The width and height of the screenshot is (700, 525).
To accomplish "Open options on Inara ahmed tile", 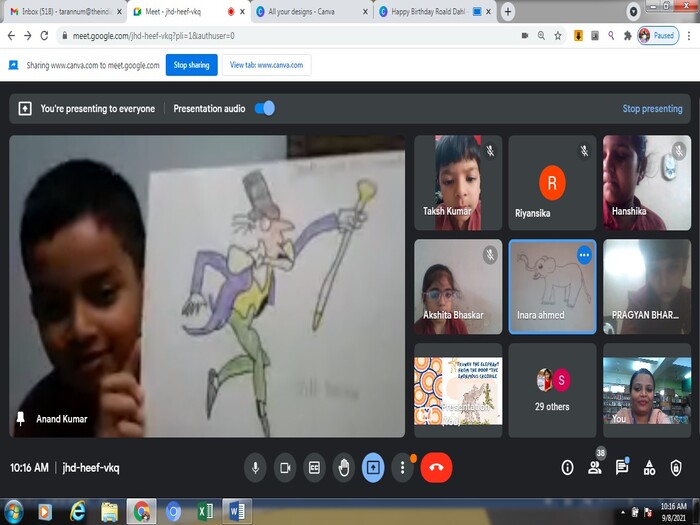I will pos(584,255).
